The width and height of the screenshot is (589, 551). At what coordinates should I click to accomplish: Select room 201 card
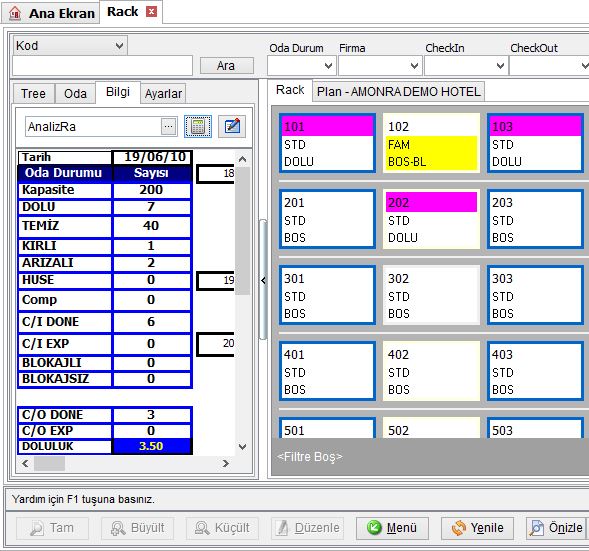pos(327,219)
